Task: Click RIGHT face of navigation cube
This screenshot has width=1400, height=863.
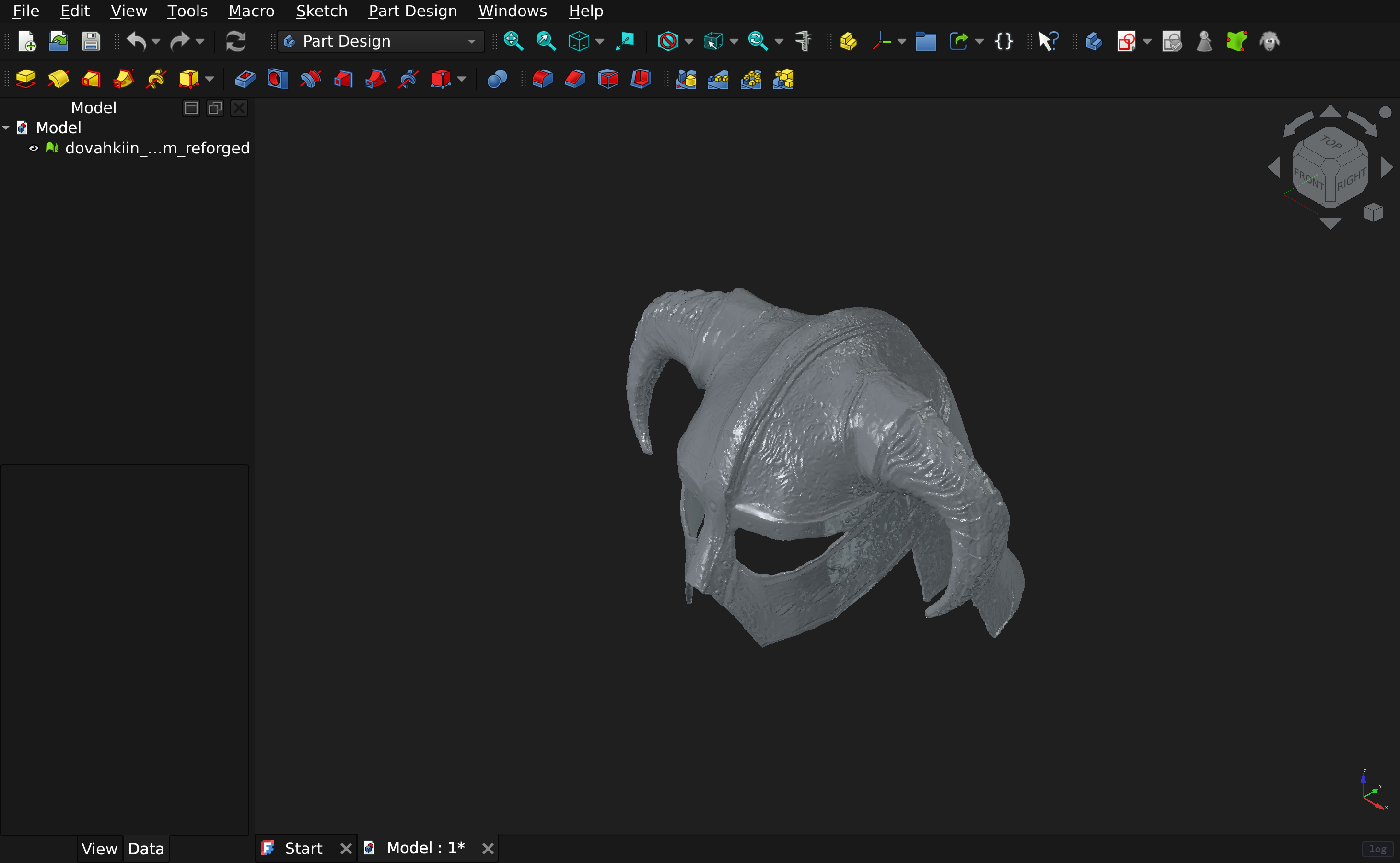Action: (1352, 179)
